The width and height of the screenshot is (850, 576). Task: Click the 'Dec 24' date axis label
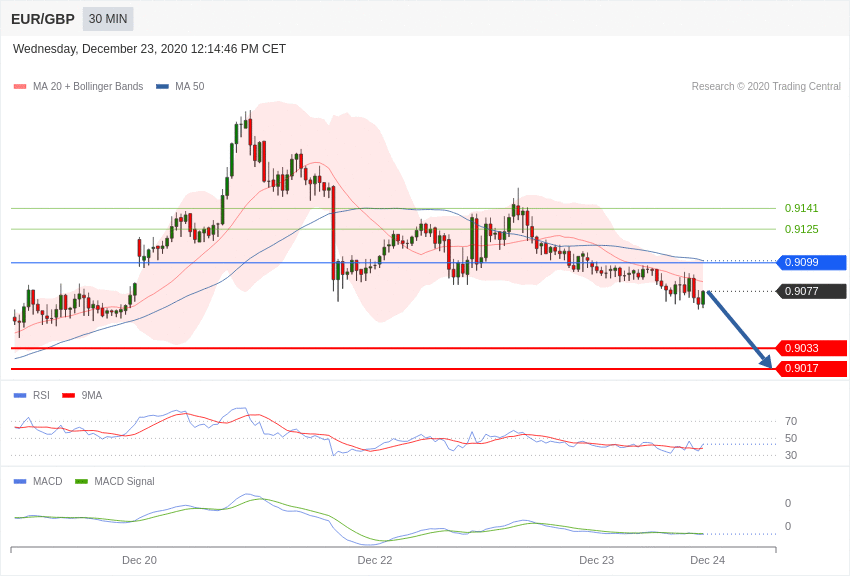707,560
